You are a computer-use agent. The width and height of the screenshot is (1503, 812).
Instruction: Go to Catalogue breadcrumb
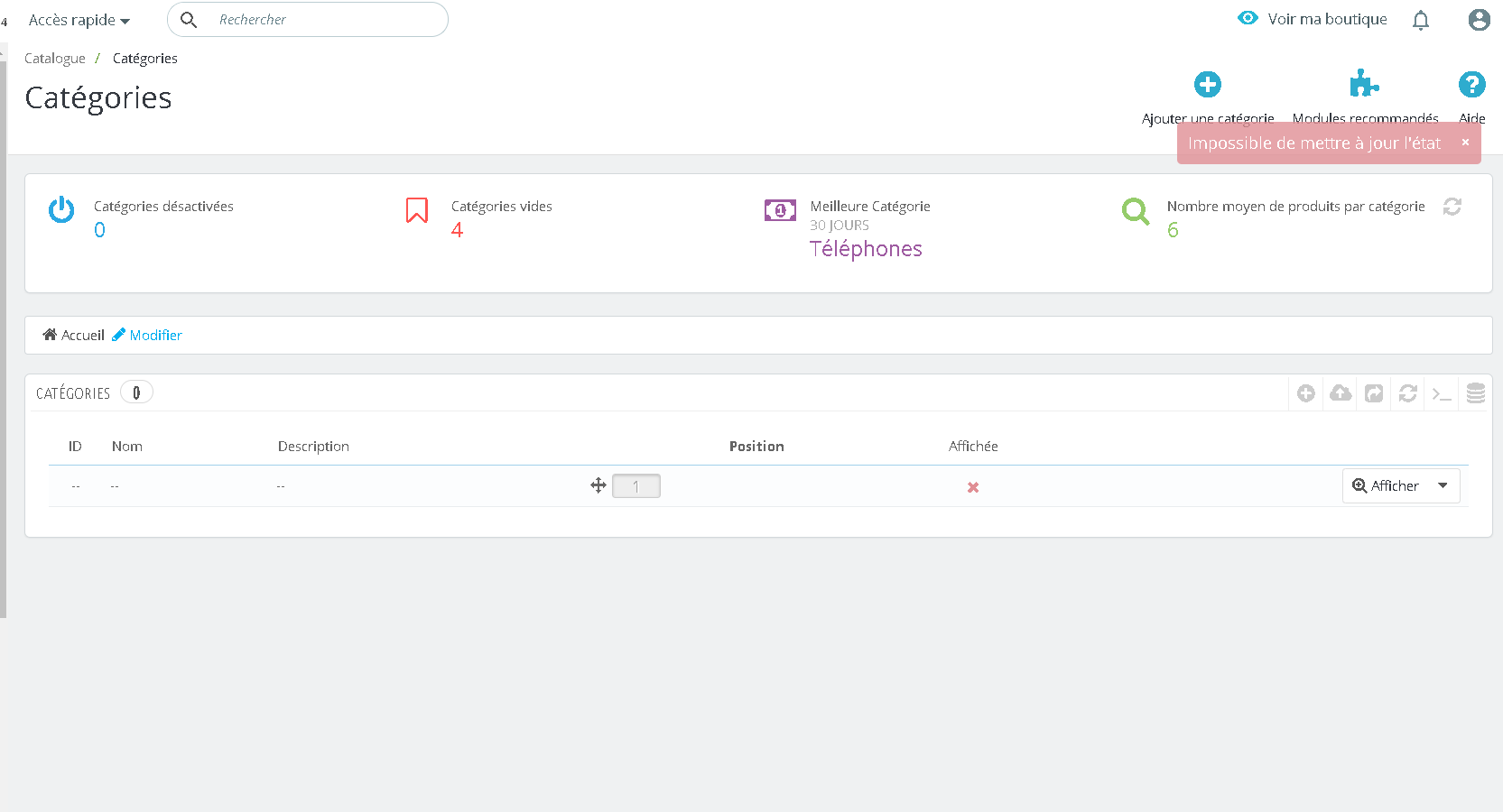(55, 59)
